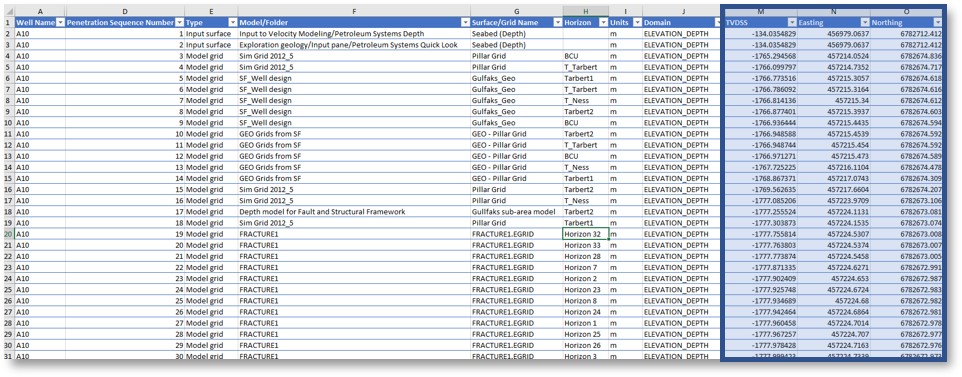This screenshot has width=962, height=377.
Task: Select column J header
Action: 682,12
